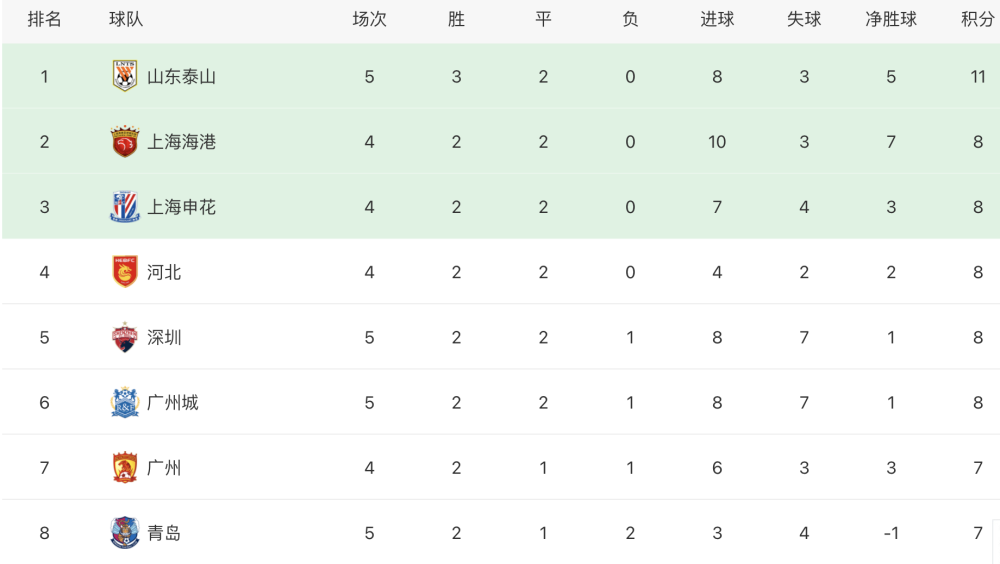
Task: Select the 广州城 team name
Action: (x=172, y=403)
